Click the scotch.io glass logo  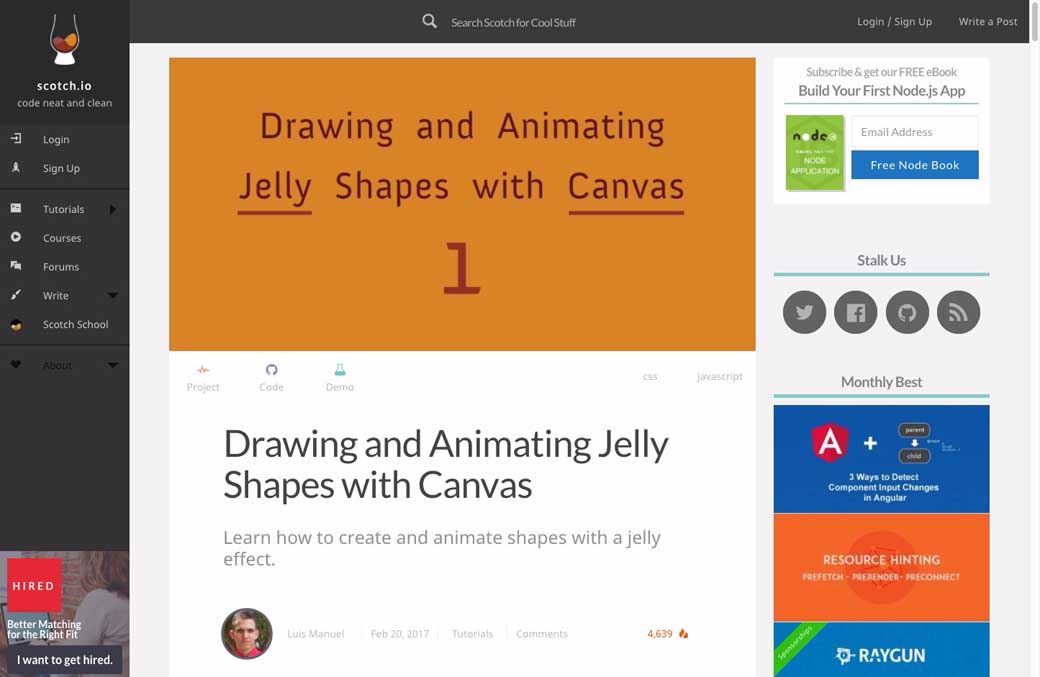65,40
